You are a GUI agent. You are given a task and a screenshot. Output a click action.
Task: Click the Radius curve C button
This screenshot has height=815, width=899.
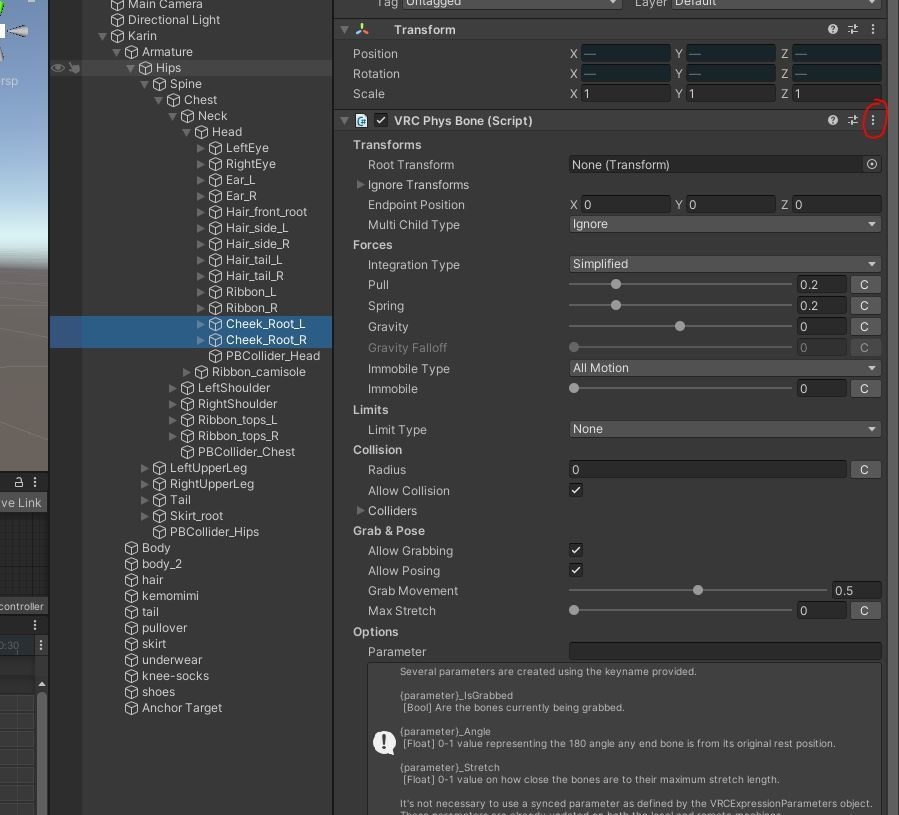tap(864, 470)
